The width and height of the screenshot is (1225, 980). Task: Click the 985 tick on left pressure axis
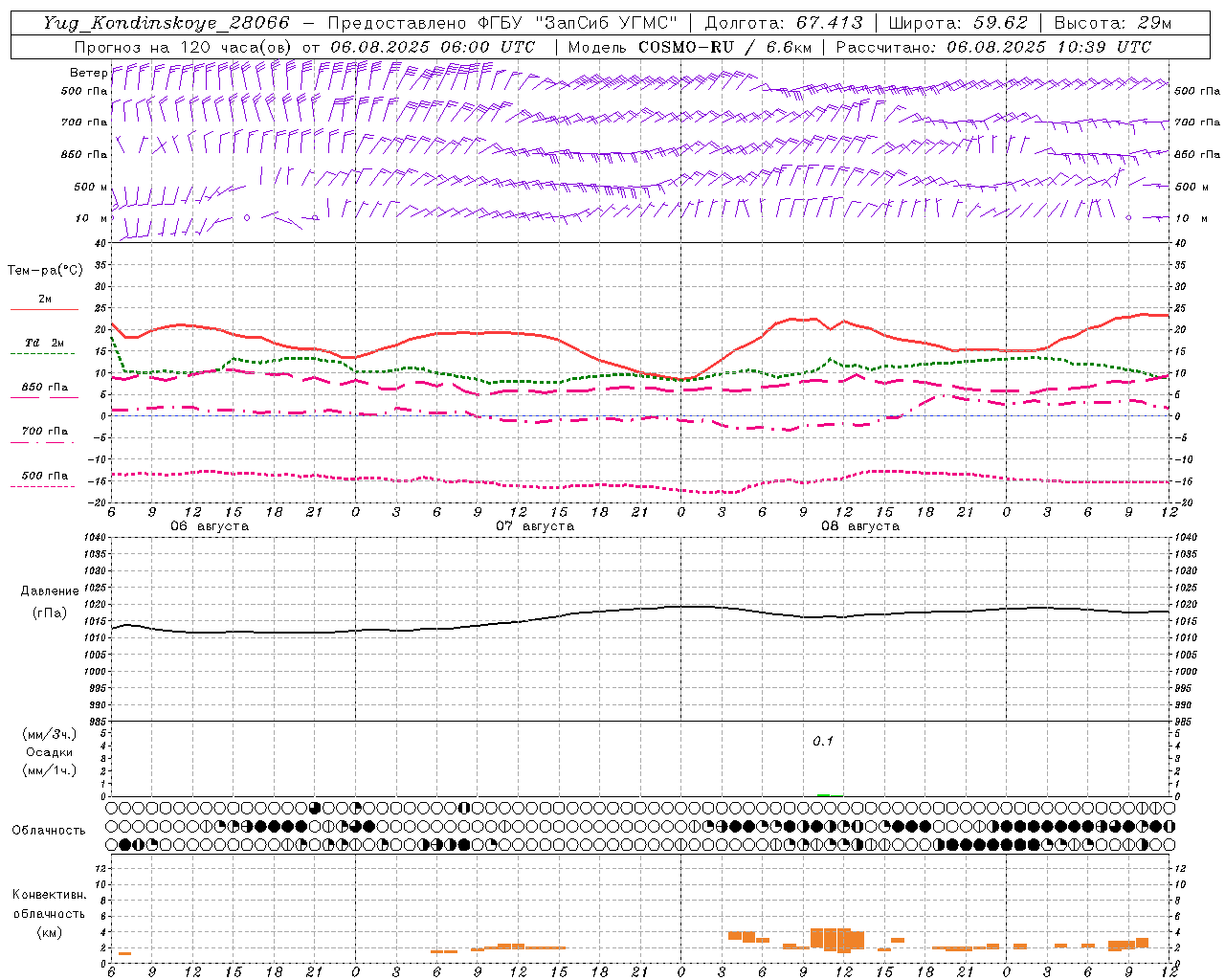96,722
